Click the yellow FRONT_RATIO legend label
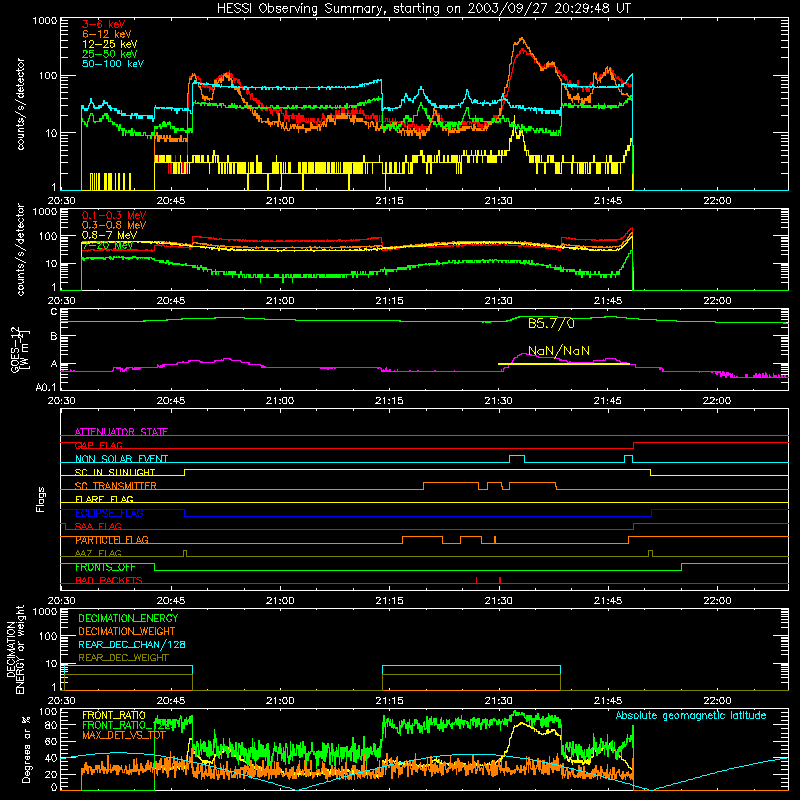Viewport: 800px width, 800px height. [x=114, y=715]
